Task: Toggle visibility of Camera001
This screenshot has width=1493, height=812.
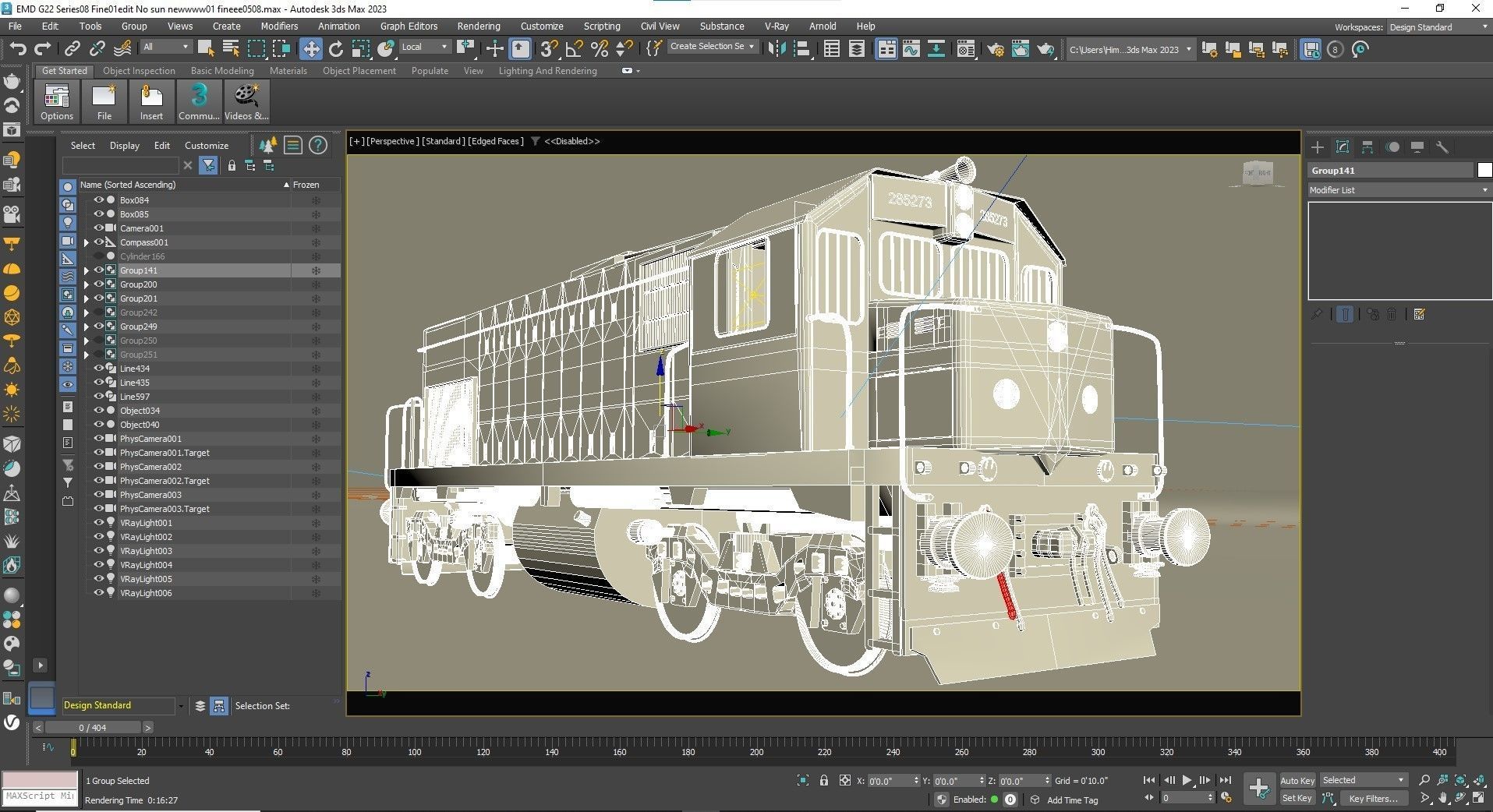Action: [99, 228]
